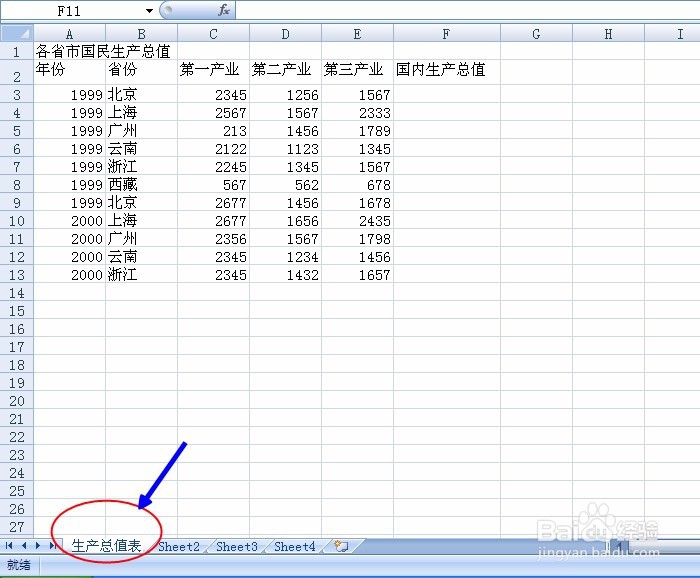Open the Name Box dropdown arrow
Image resolution: width=700 pixels, height=578 pixels.
pyautogui.click(x=149, y=11)
